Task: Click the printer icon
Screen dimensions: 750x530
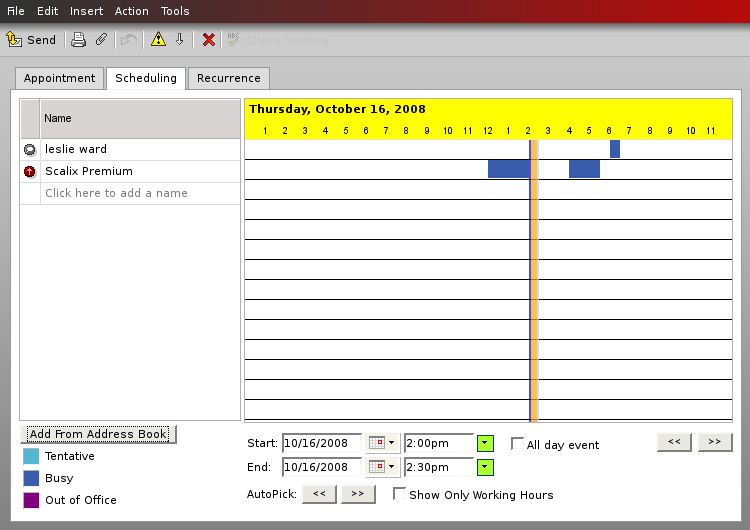Action: pyautogui.click(x=78, y=40)
